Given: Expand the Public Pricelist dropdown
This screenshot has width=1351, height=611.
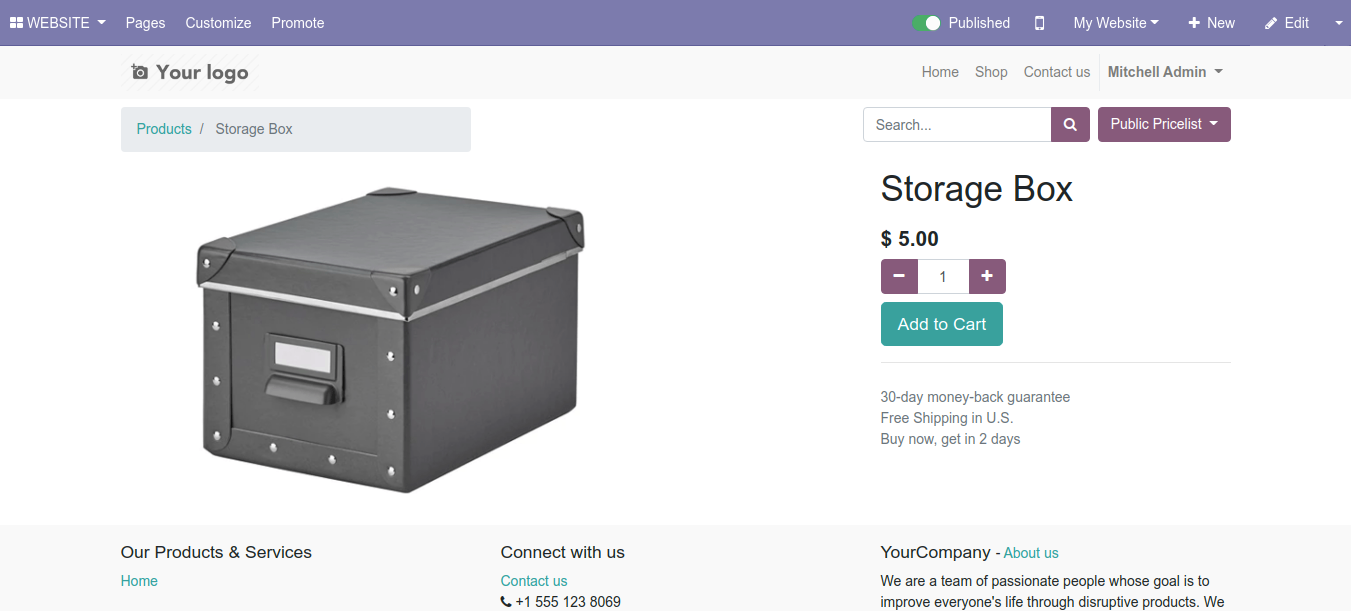Looking at the screenshot, I should click(1164, 125).
